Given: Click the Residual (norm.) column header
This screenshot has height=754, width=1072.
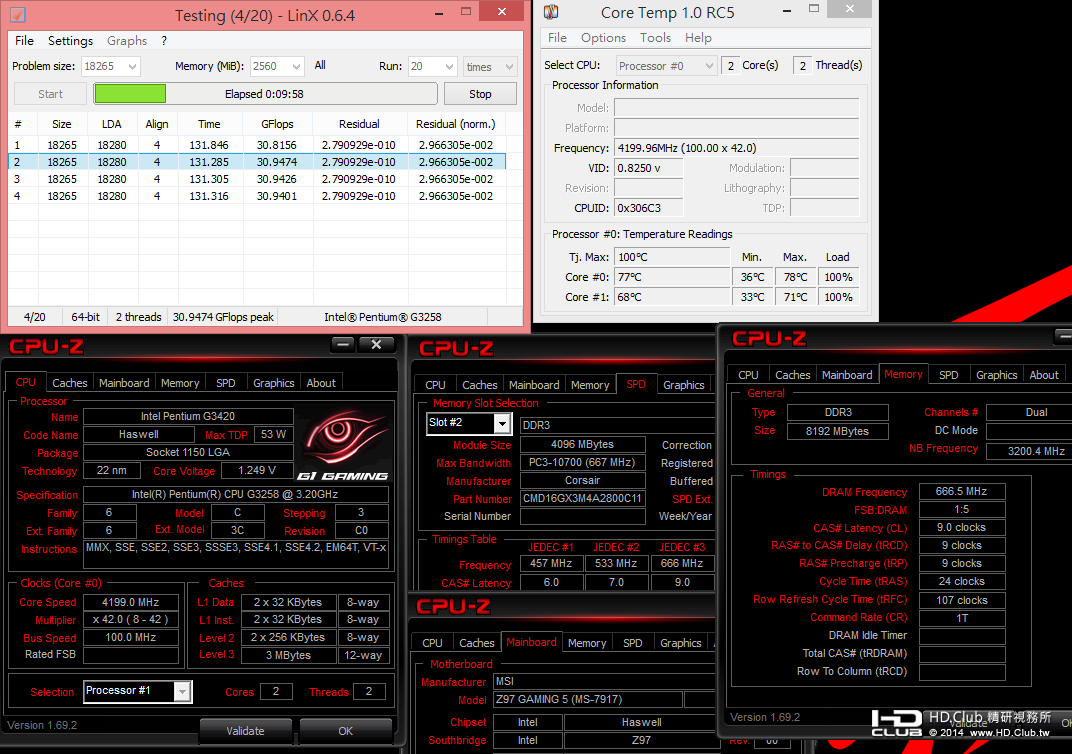Looking at the screenshot, I should 456,124.
